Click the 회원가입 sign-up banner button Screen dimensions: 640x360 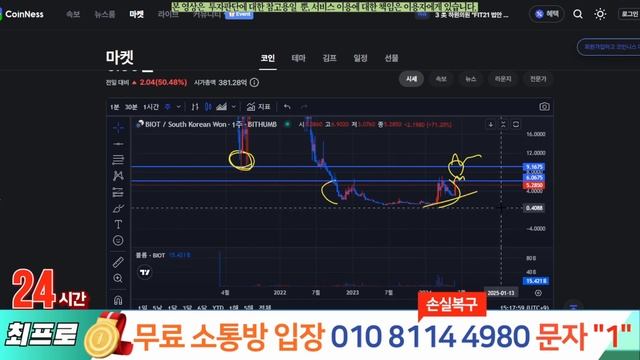pyautogui.click(x=609, y=47)
